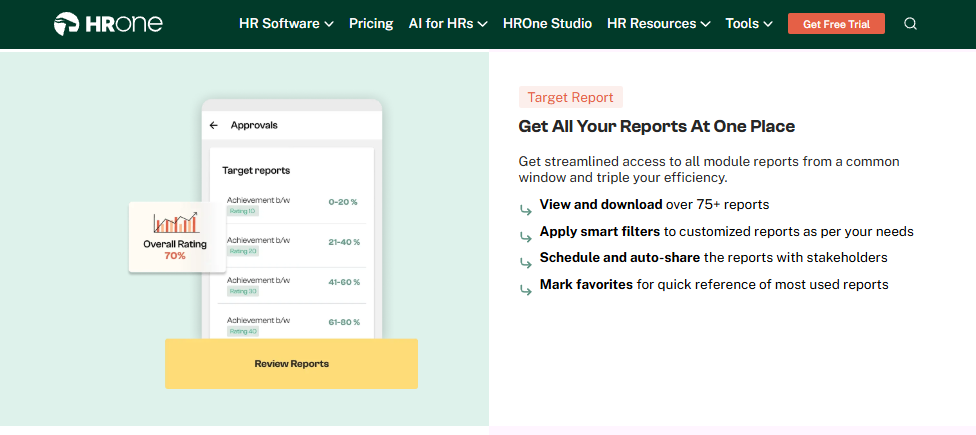Click the Approvals header title

tap(254, 125)
